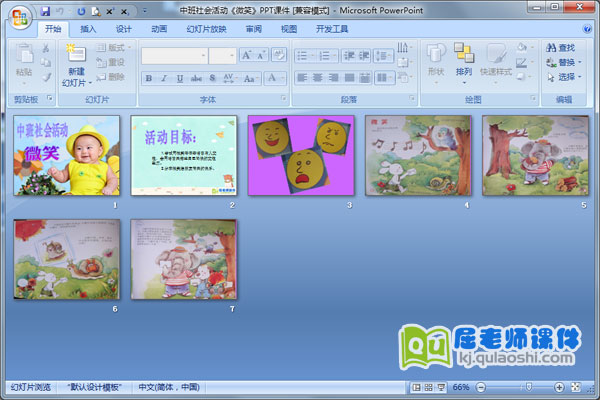
Task: Open the 段落 paragraph dialog launcher
Action: [x=412, y=99]
